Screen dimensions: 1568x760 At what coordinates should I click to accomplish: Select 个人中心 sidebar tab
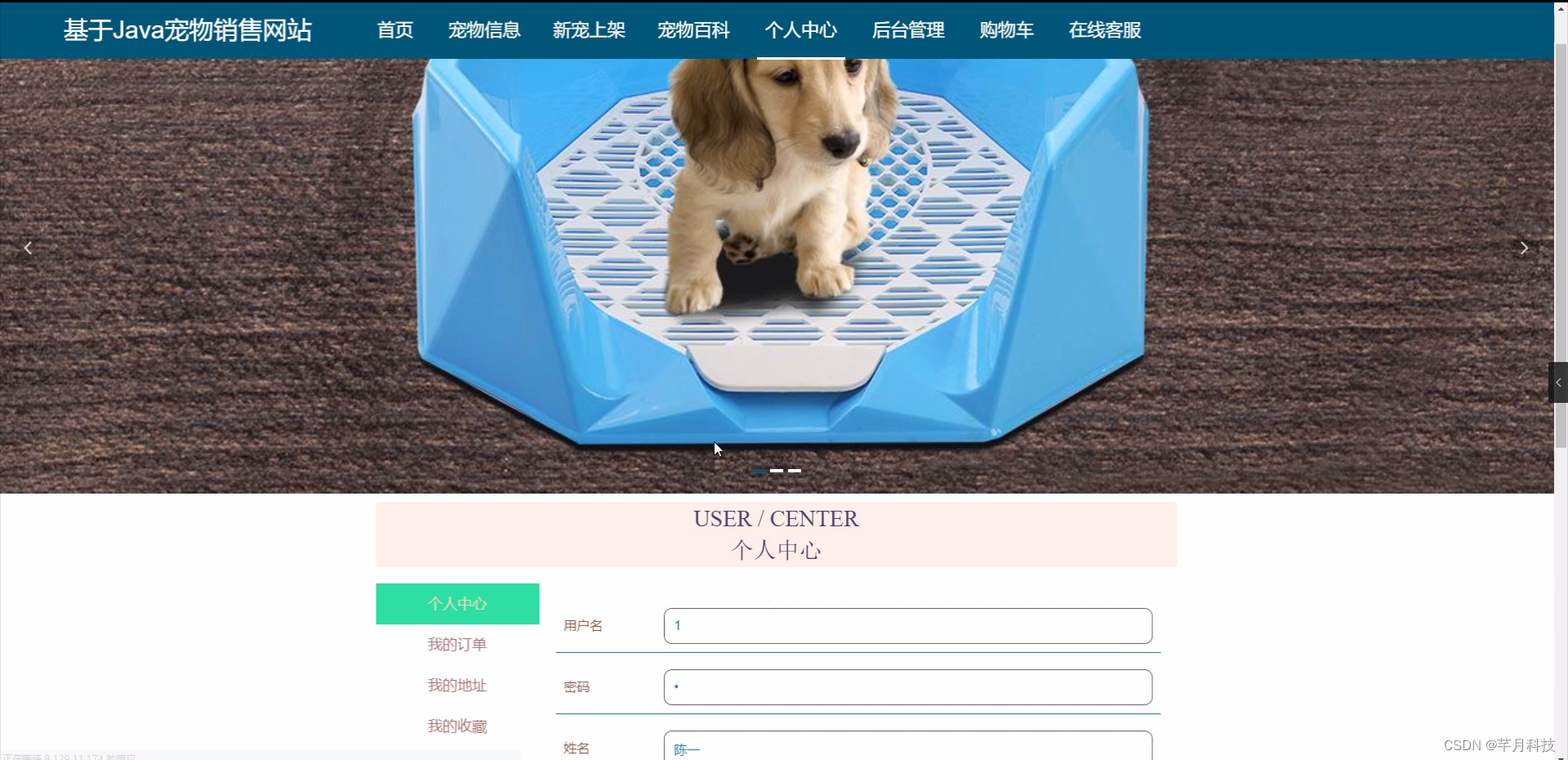[x=457, y=604]
